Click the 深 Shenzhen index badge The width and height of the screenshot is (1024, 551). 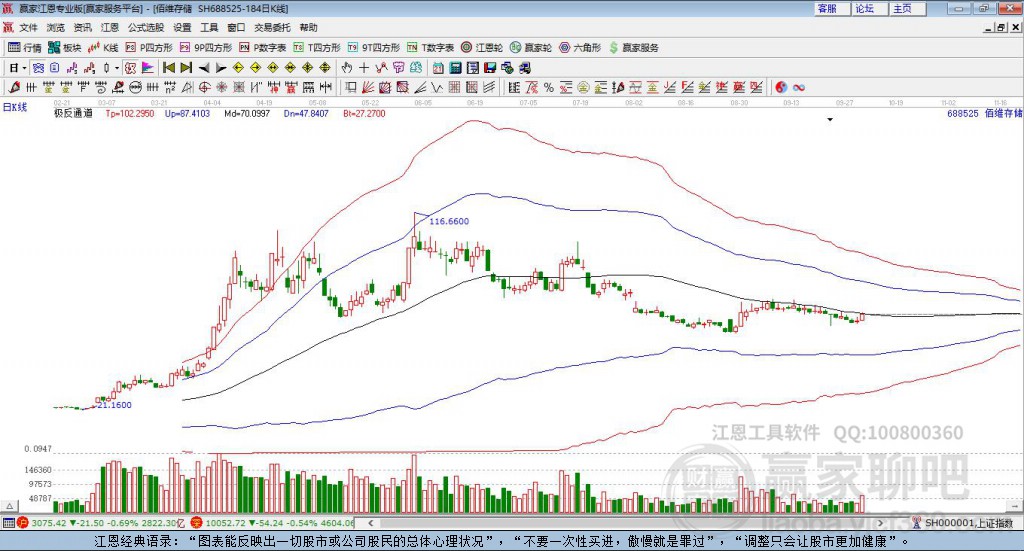click(x=197, y=523)
